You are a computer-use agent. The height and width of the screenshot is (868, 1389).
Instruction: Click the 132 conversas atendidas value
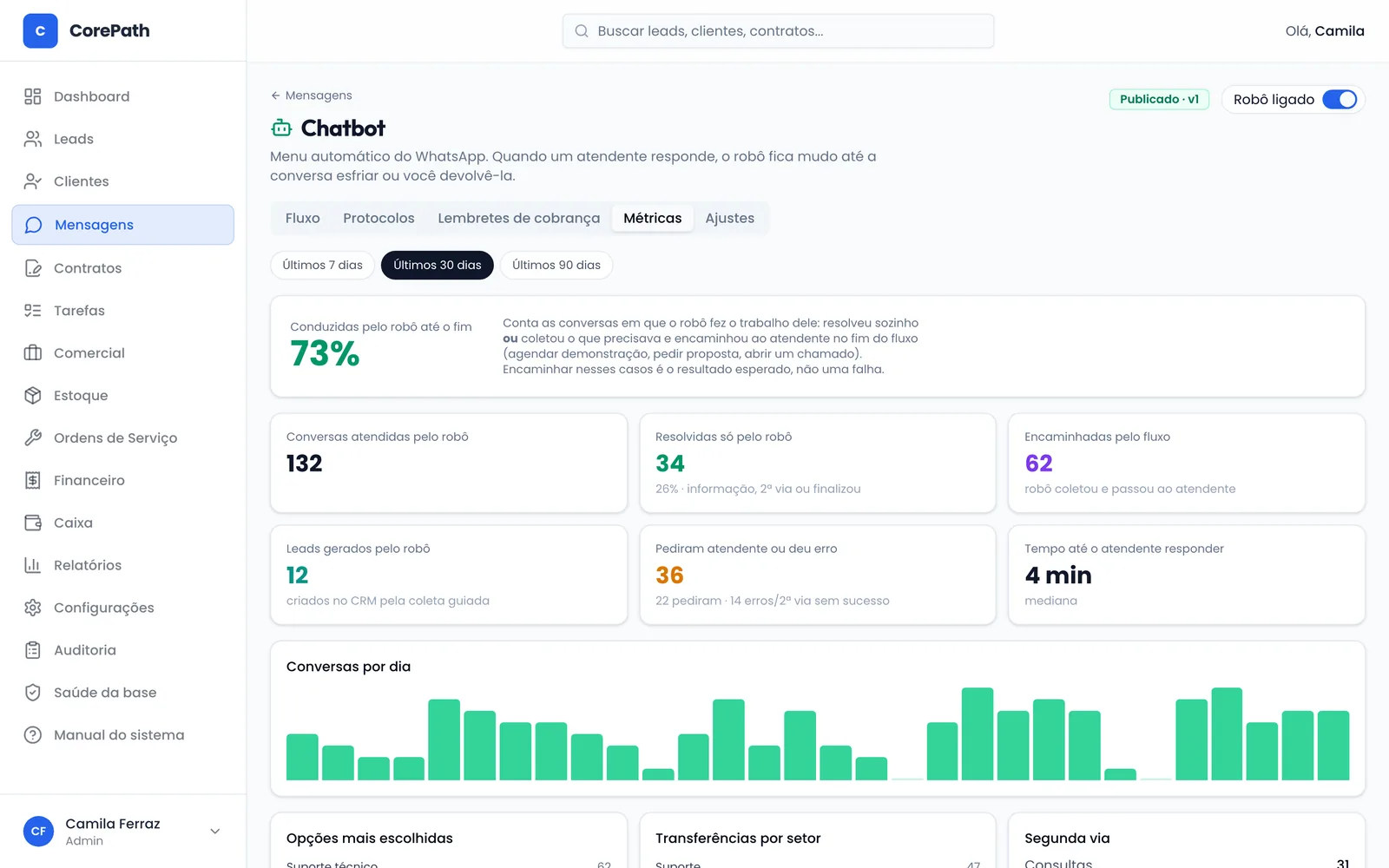[x=304, y=464]
